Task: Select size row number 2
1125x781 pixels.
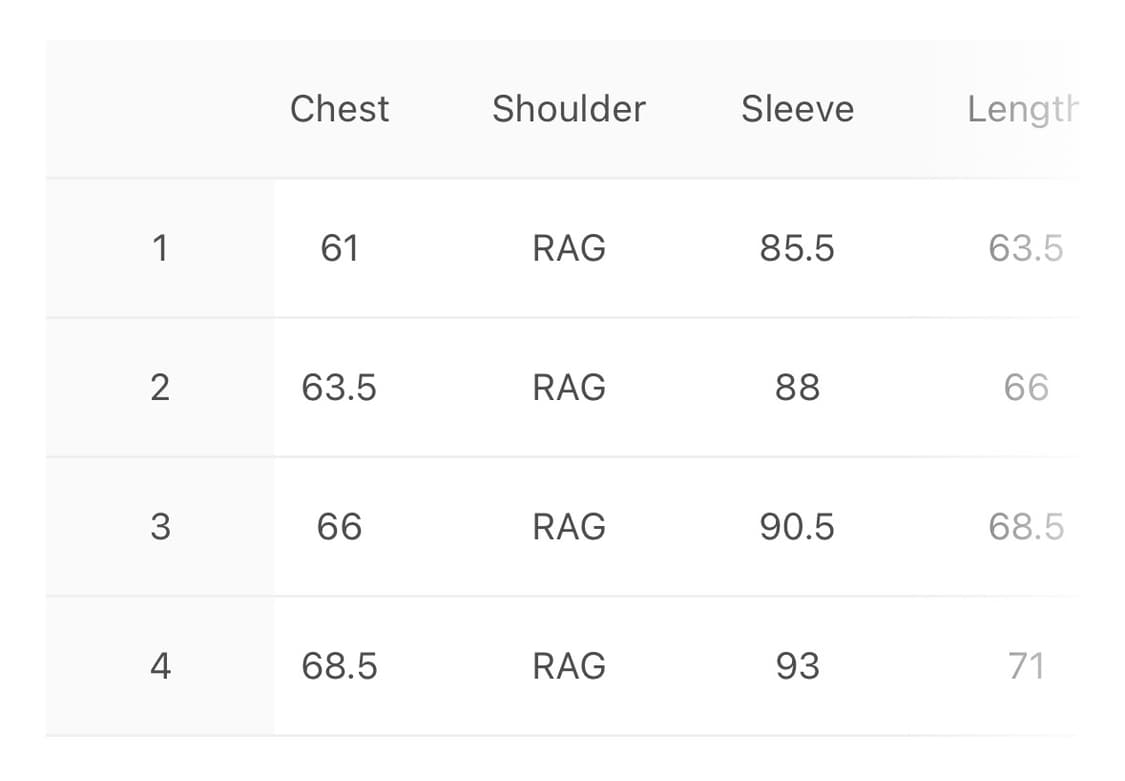Action: (x=160, y=387)
